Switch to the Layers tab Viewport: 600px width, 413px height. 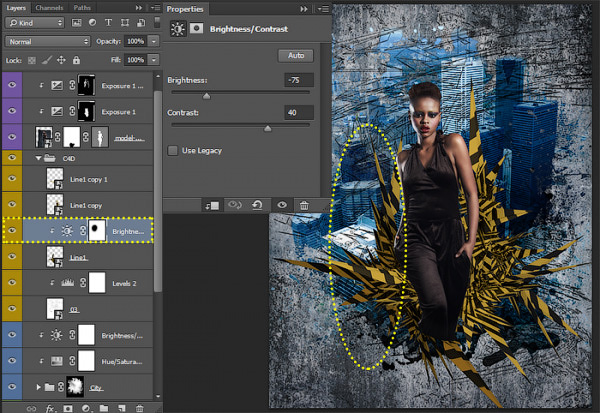[x=16, y=8]
